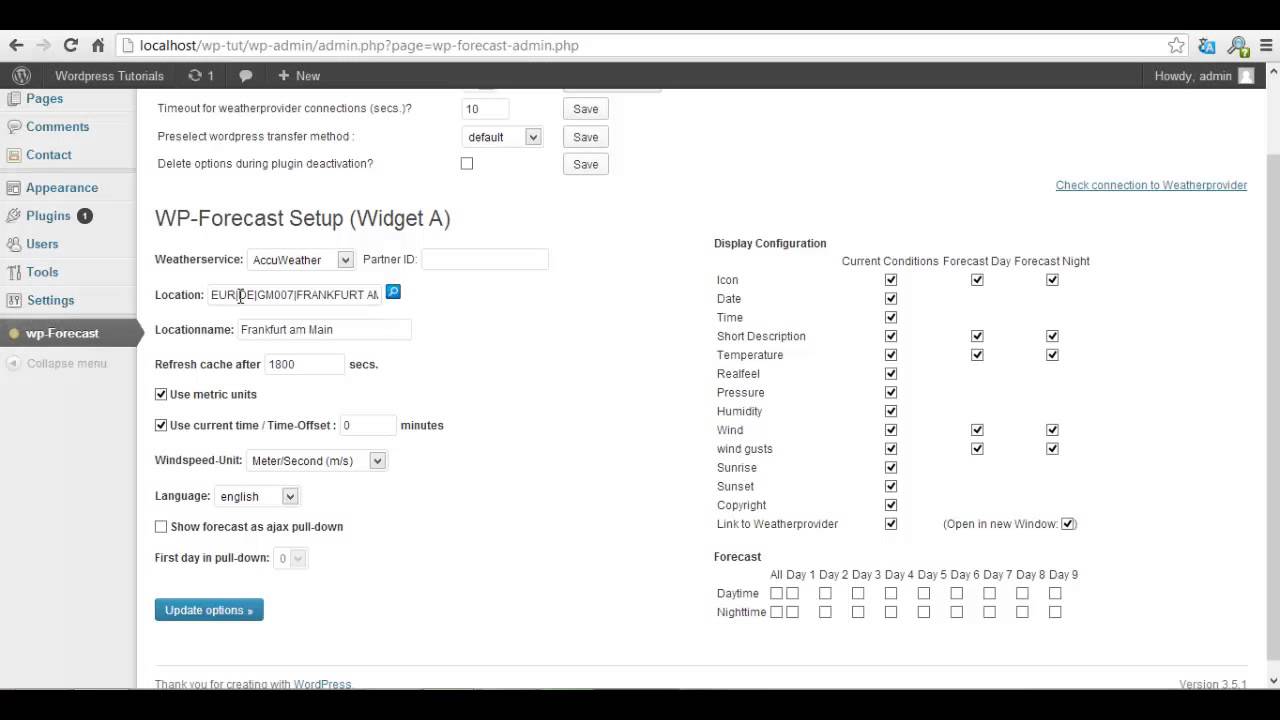Screen dimensions: 1280x720
Task: Check Daytime forecast All checkbox
Action: 776,593
